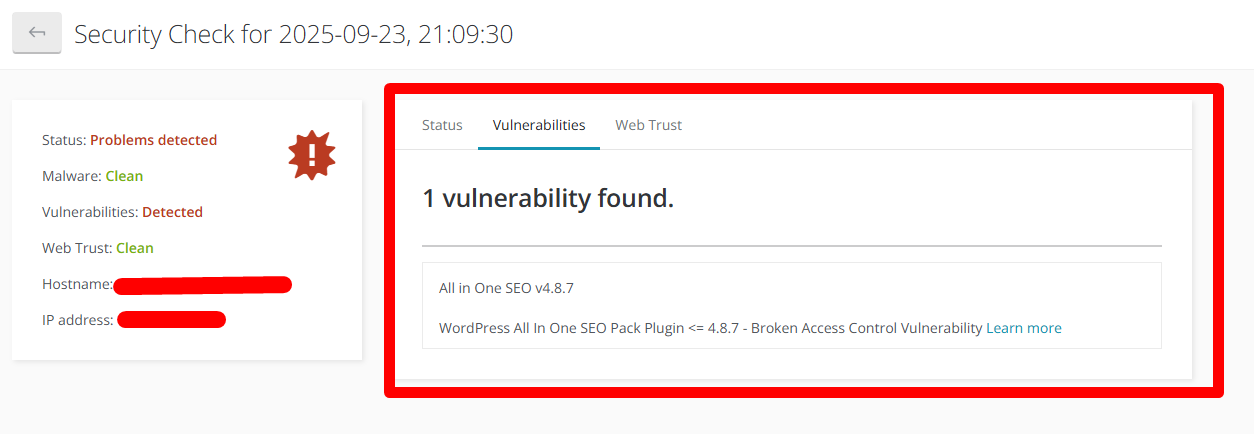1254x434 pixels.
Task: Click the redacted IP address value
Action: click(x=172, y=320)
